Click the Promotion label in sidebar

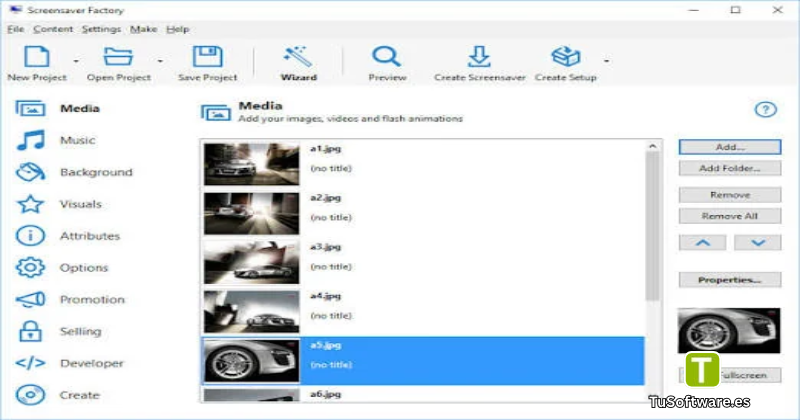tap(92, 300)
